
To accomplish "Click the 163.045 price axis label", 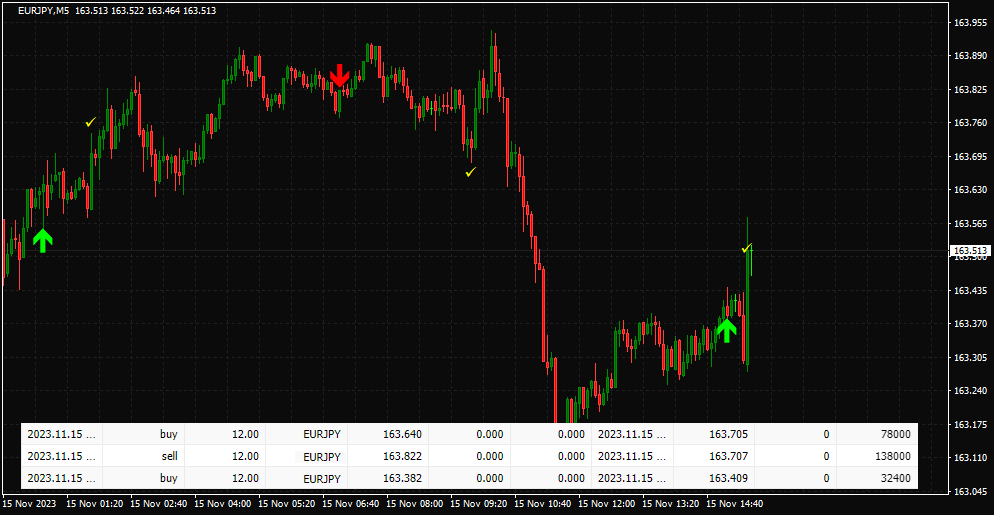I will pos(969,492).
